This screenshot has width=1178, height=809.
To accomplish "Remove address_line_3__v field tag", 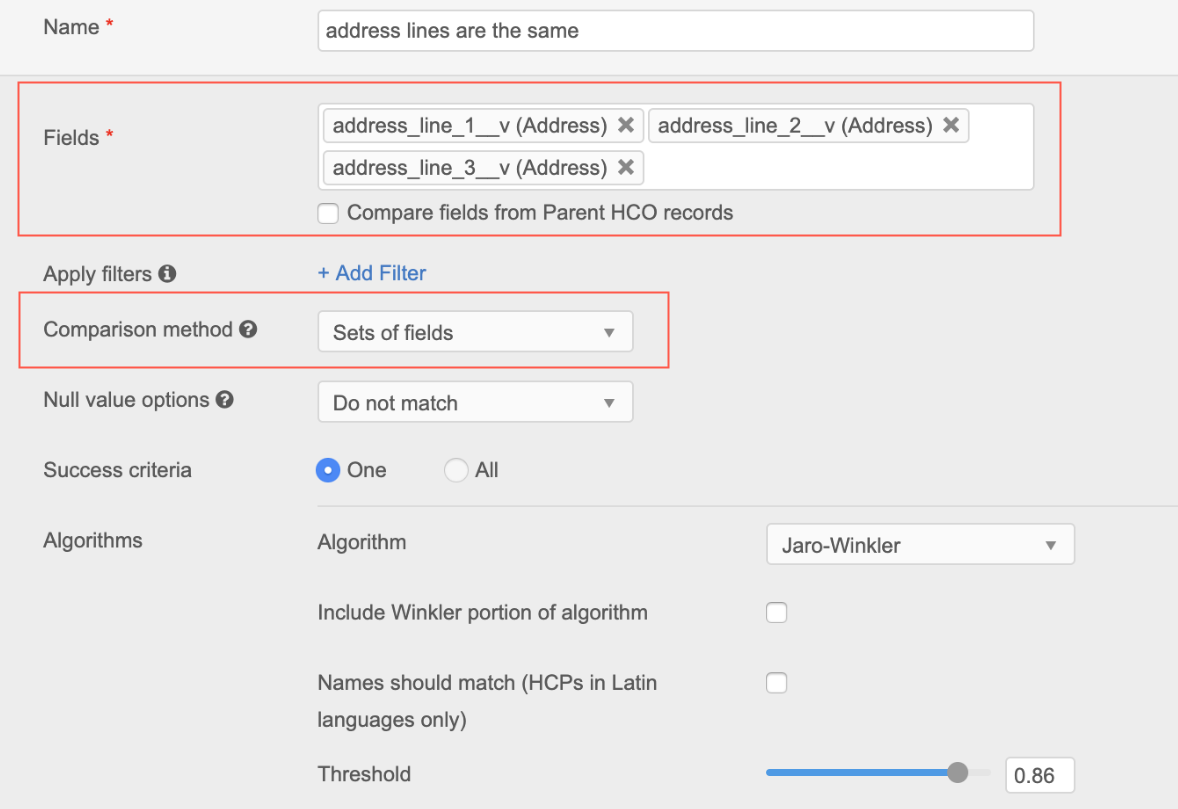I will point(626,167).
